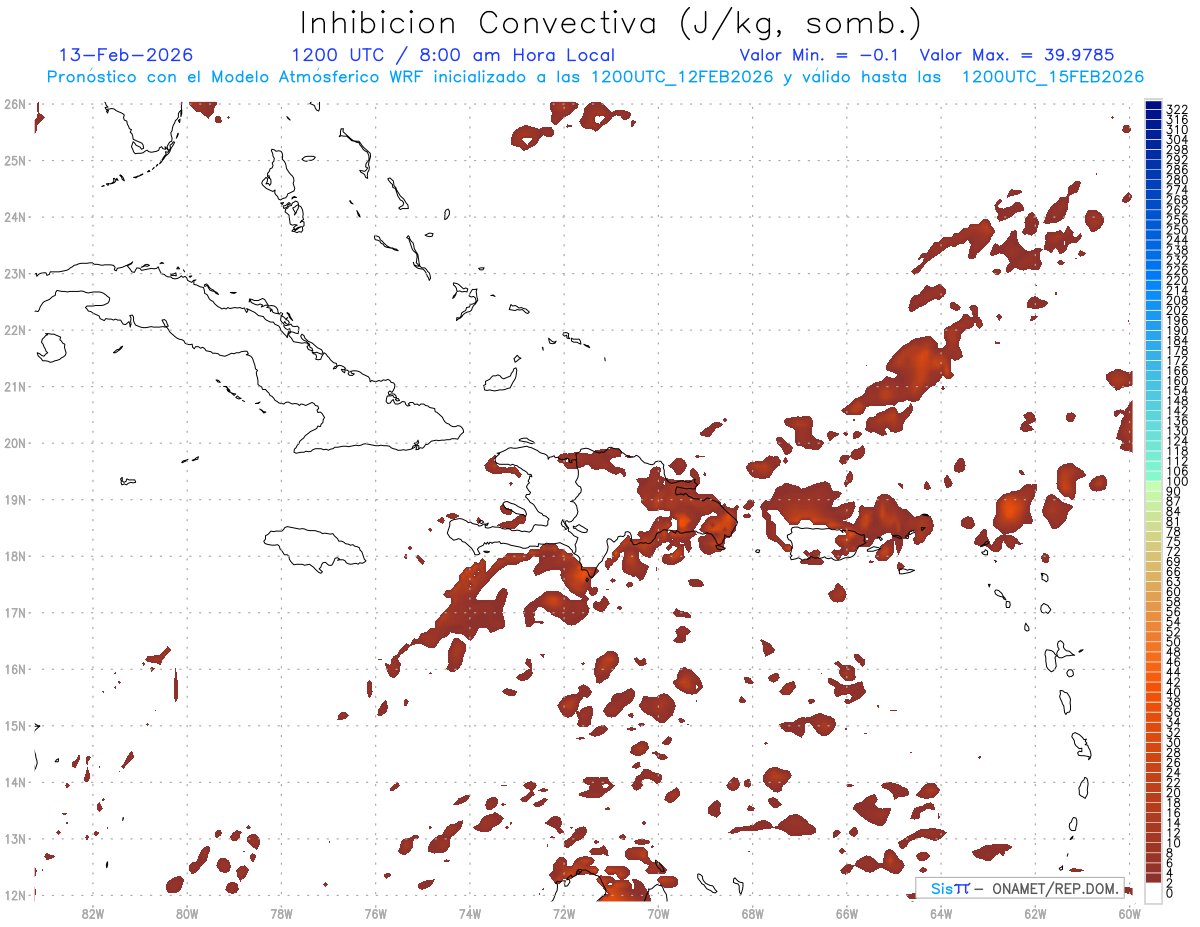Click the '1200 UTC / 8:00 am Hora Local' text
Screen dimensions: 1200x927
453,55
